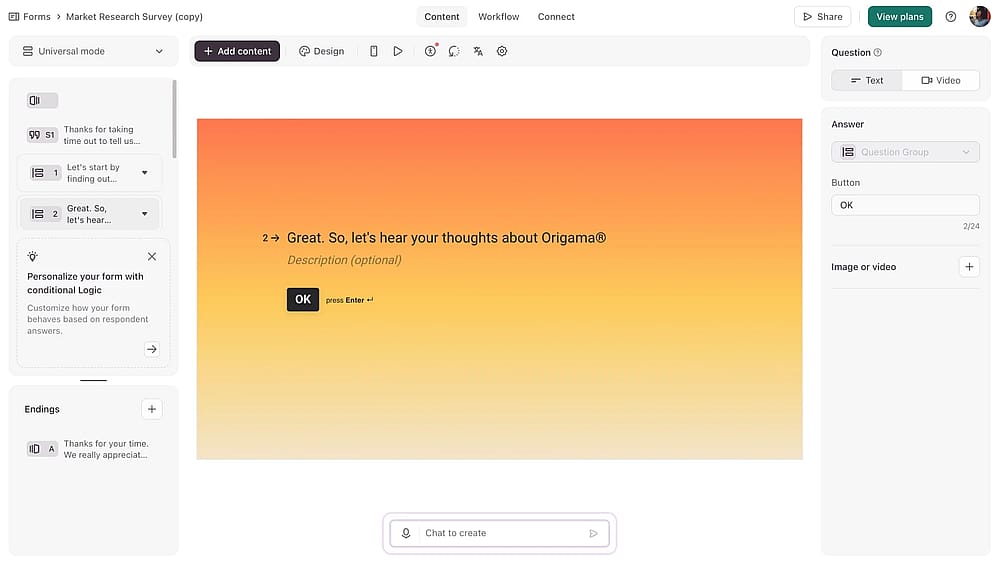Expand question group 1 arrow
This screenshot has width=1000, height=564.
coord(145,172)
